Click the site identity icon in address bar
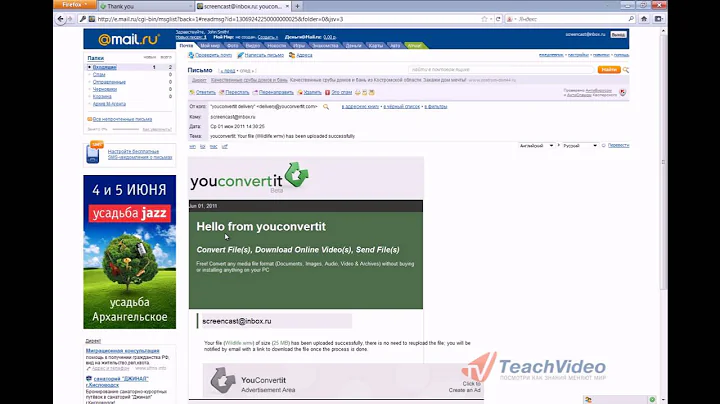 [x=92, y=19]
